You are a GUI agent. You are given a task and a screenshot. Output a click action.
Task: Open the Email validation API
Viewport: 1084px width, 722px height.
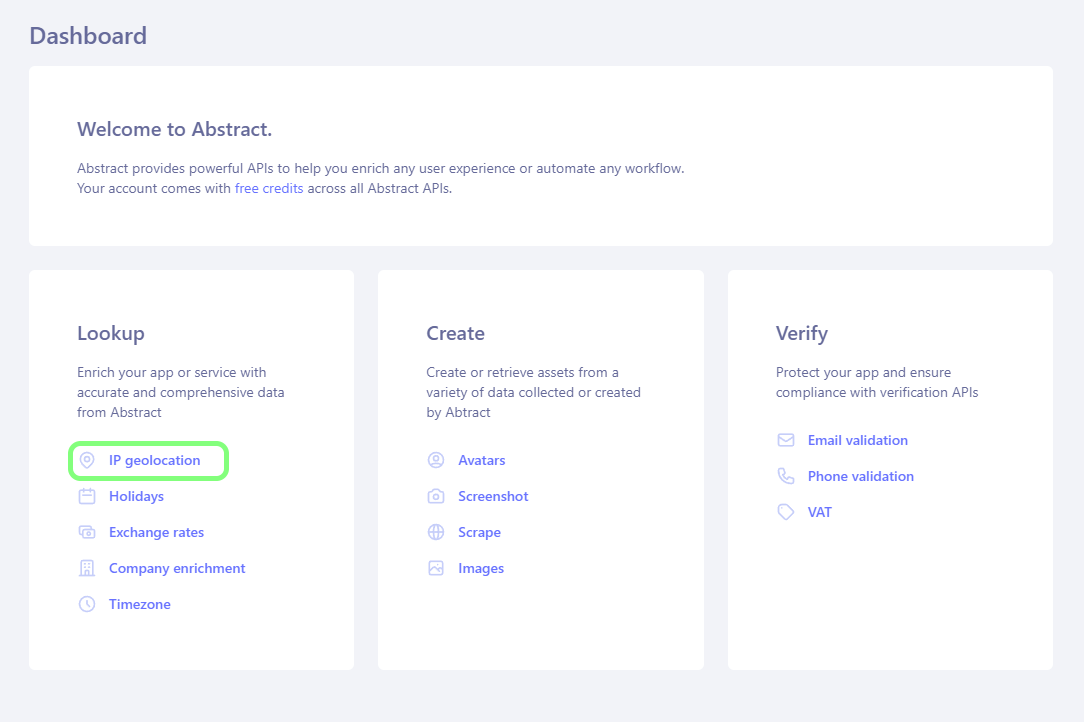click(858, 440)
